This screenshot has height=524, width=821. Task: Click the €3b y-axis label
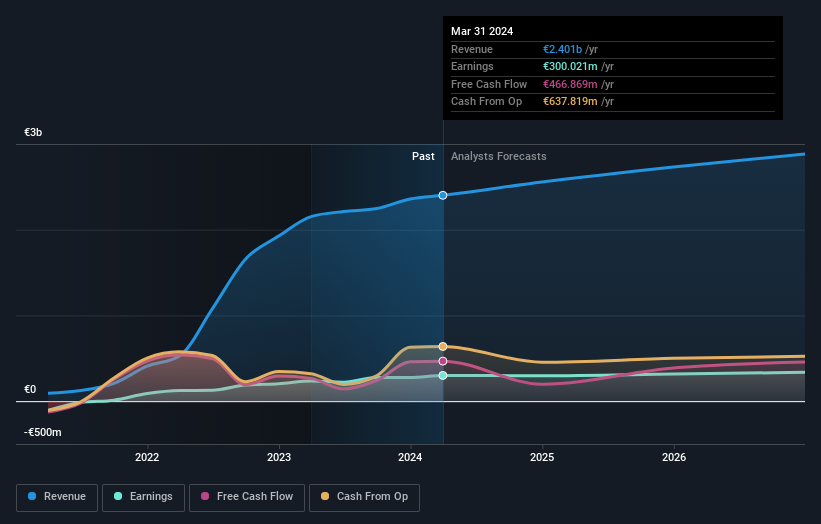[x=33, y=132]
